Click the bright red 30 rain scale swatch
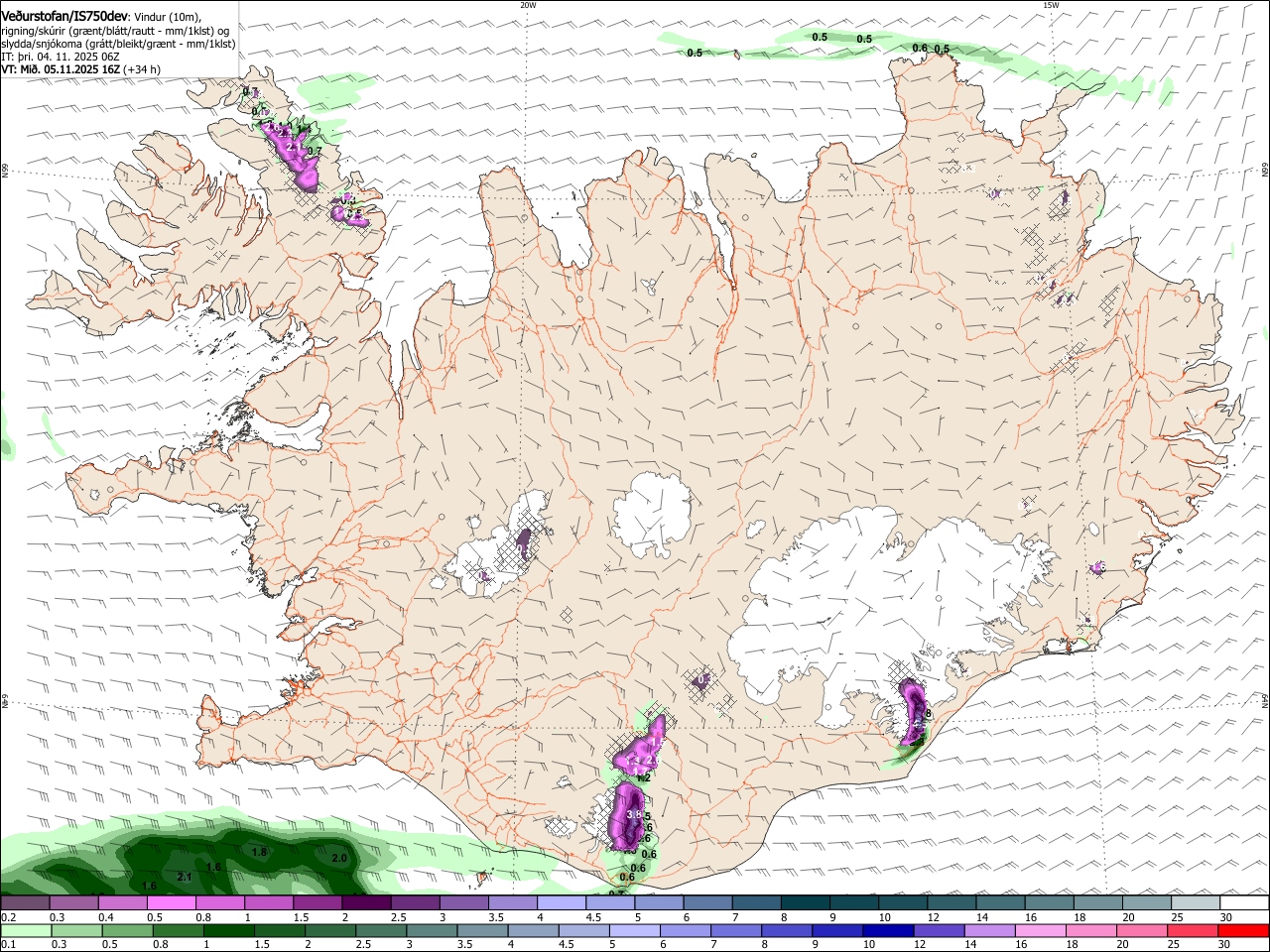Screen dimensions: 1270x952 [1243, 930]
